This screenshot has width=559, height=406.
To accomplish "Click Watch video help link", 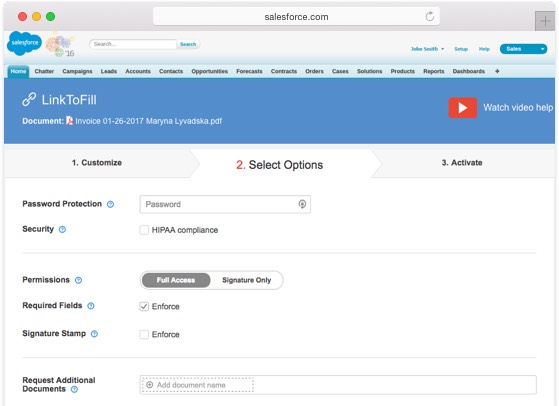I will tap(518, 107).
